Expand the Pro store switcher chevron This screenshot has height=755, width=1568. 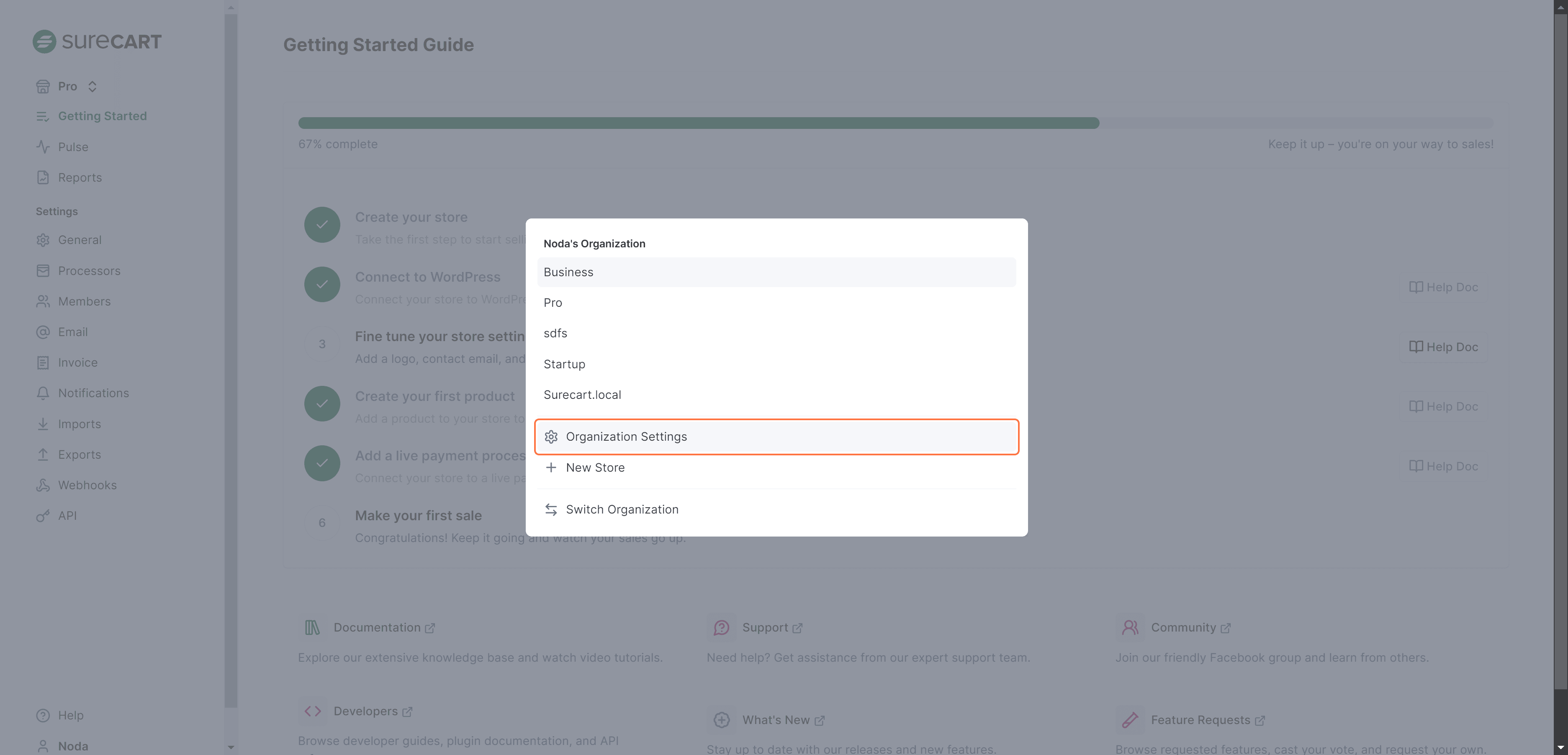(92, 86)
